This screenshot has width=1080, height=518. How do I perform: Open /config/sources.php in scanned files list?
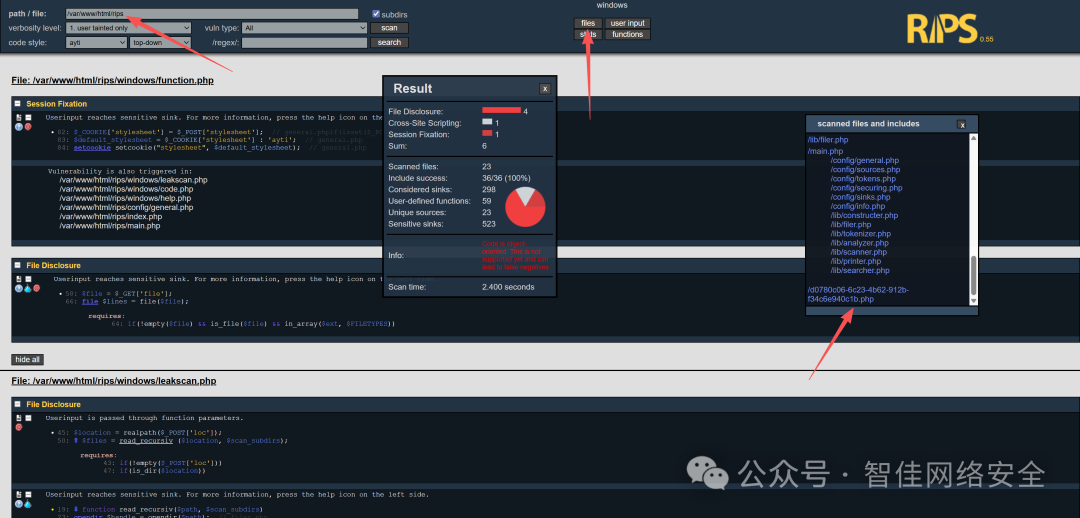[865, 169]
